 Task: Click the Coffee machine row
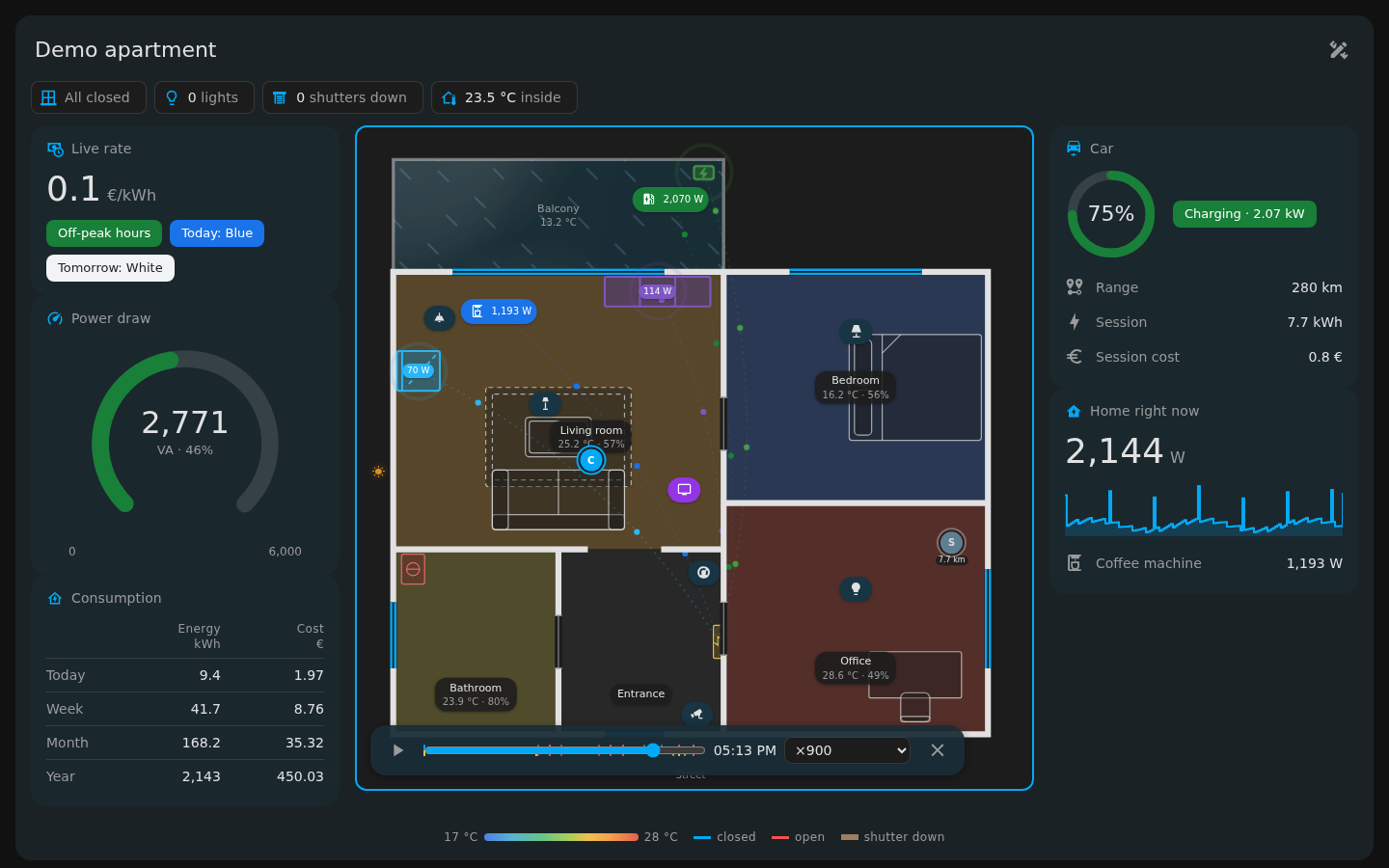coord(1204,563)
